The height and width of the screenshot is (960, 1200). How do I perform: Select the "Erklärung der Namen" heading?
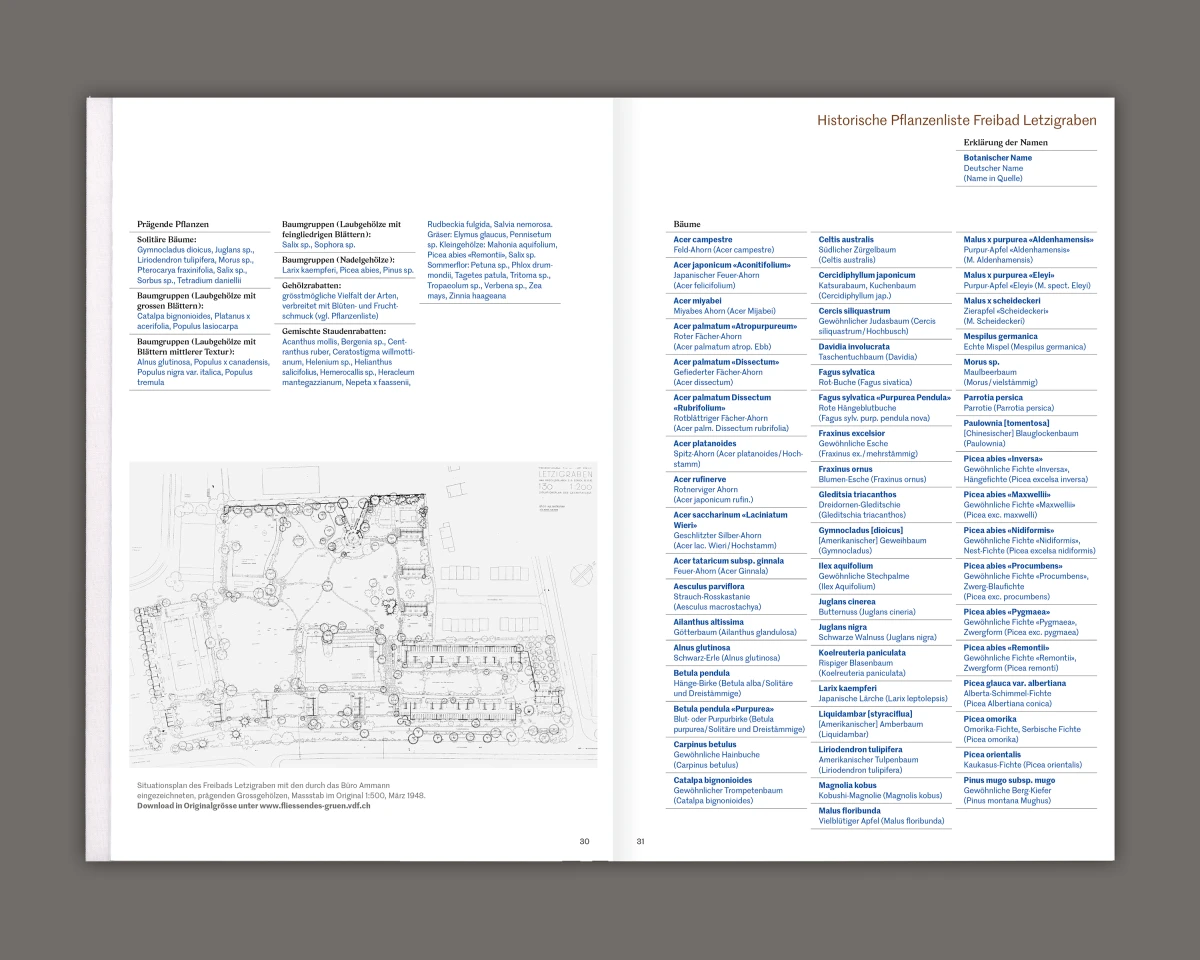point(1006,143)
